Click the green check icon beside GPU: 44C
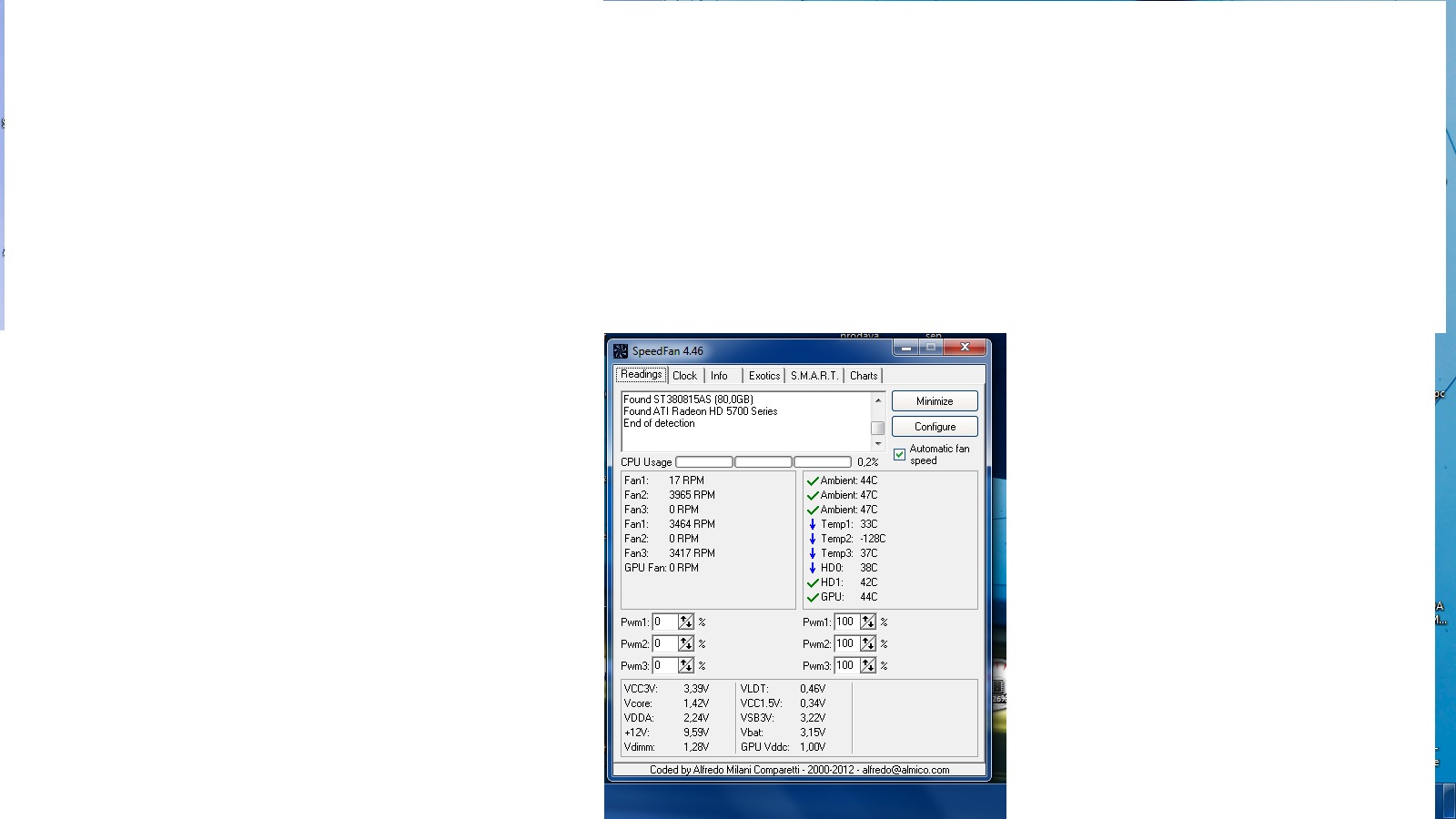This screenshot has width=1456, height=819. coord(813,598)
